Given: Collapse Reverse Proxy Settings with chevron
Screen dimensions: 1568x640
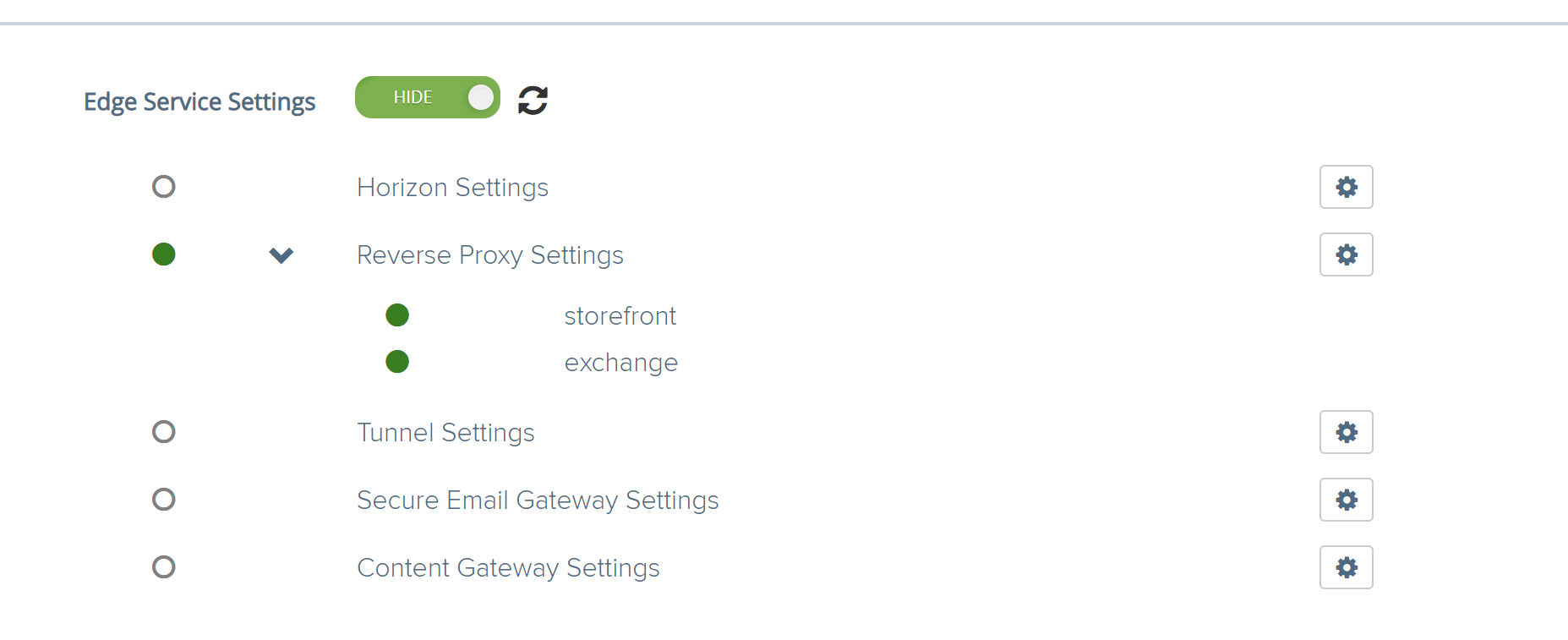Looking at the screenshot, I should click(x=281, y=254).
